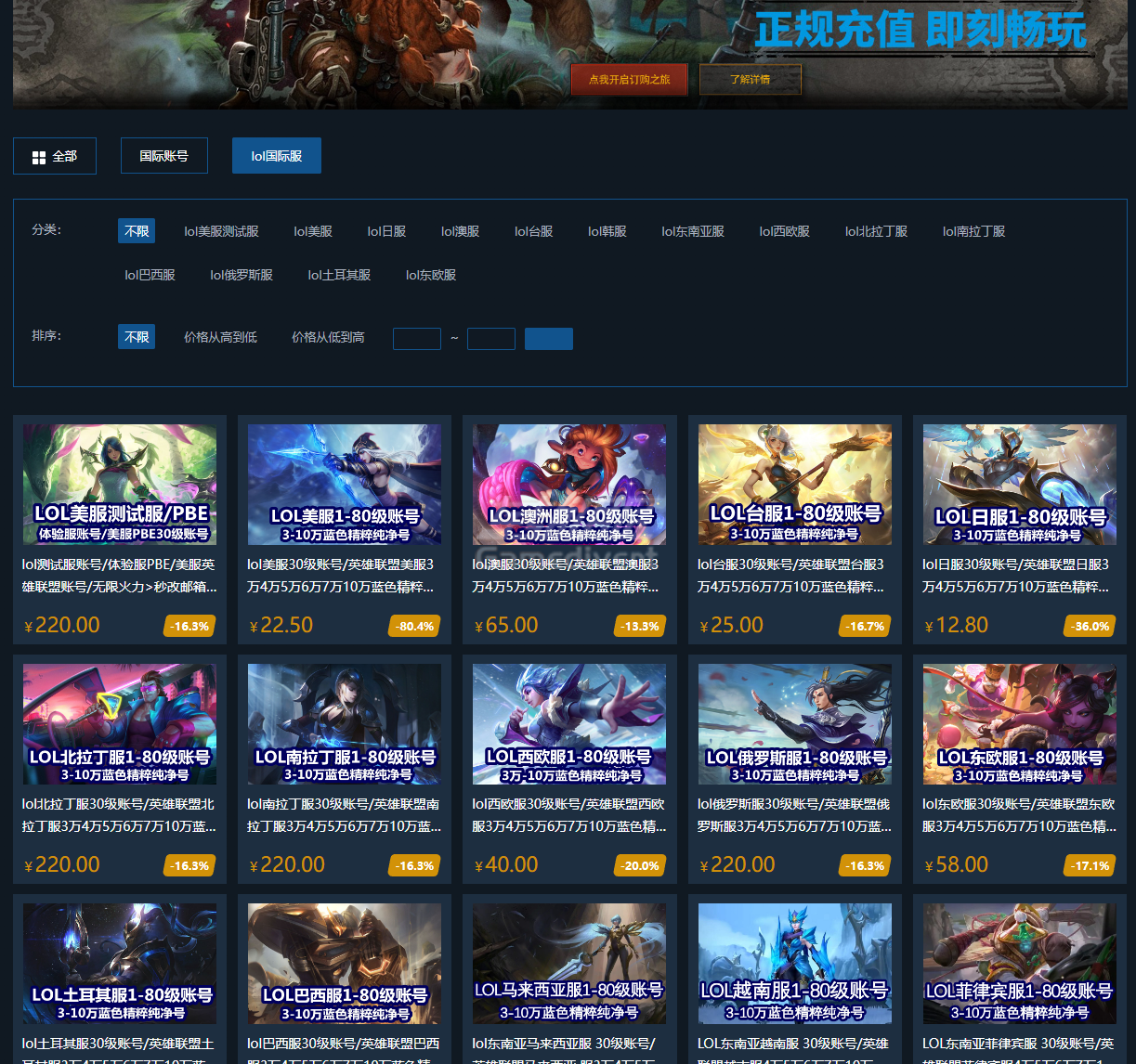Open the 了解详情 banner button

751,80
